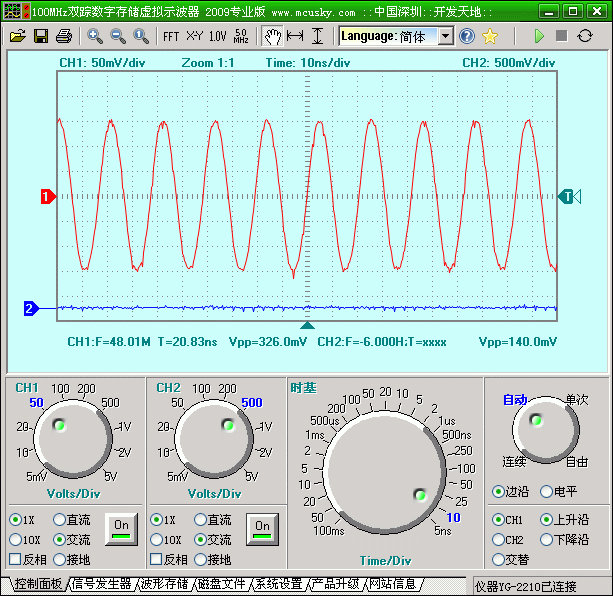Click the green run play button
The height and width of the screenshot is (596, 613).
(x=539, y=36)
